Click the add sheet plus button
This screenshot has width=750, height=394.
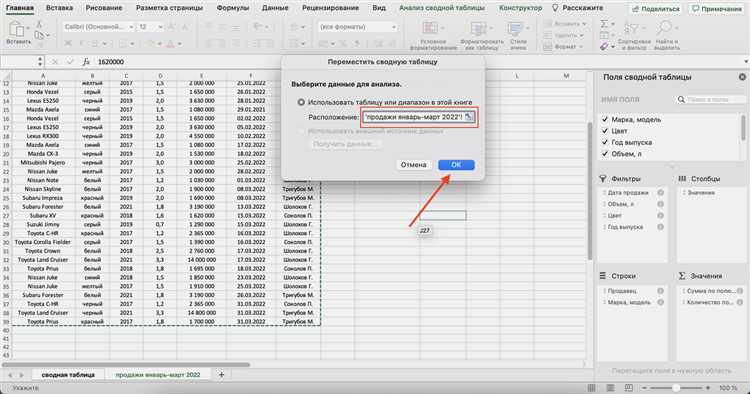(x=221, y=375)
